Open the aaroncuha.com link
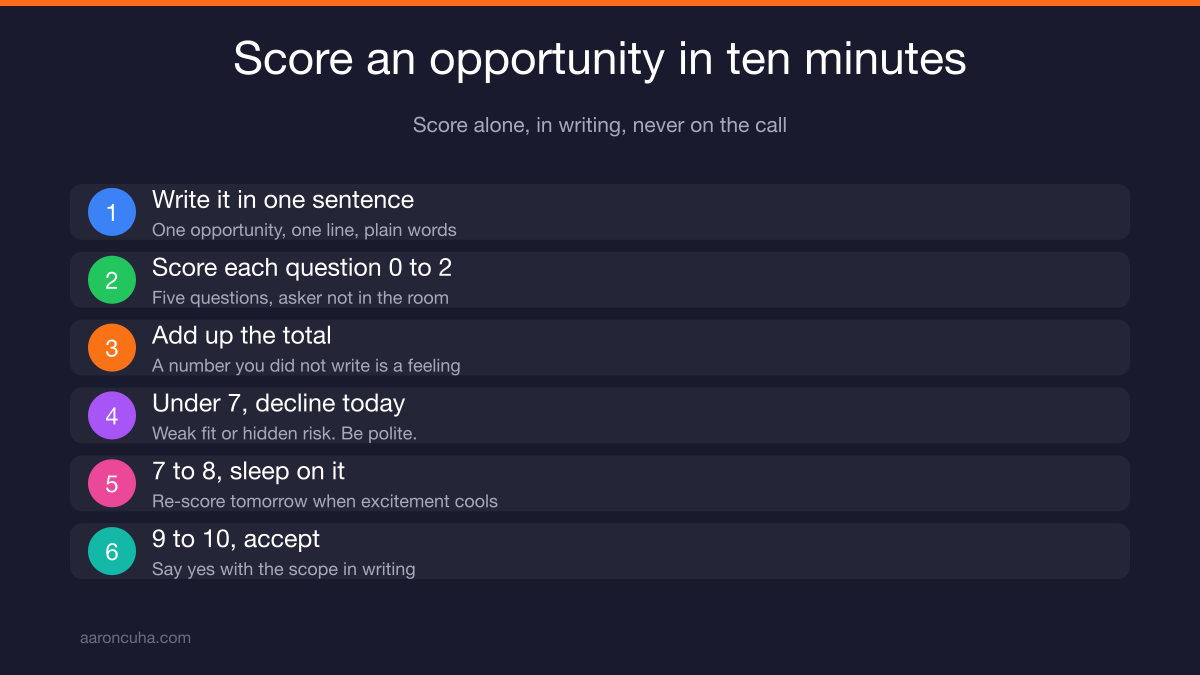Image resolution: width=1200 pixels, height=675 pixels. tap(135, 637)
